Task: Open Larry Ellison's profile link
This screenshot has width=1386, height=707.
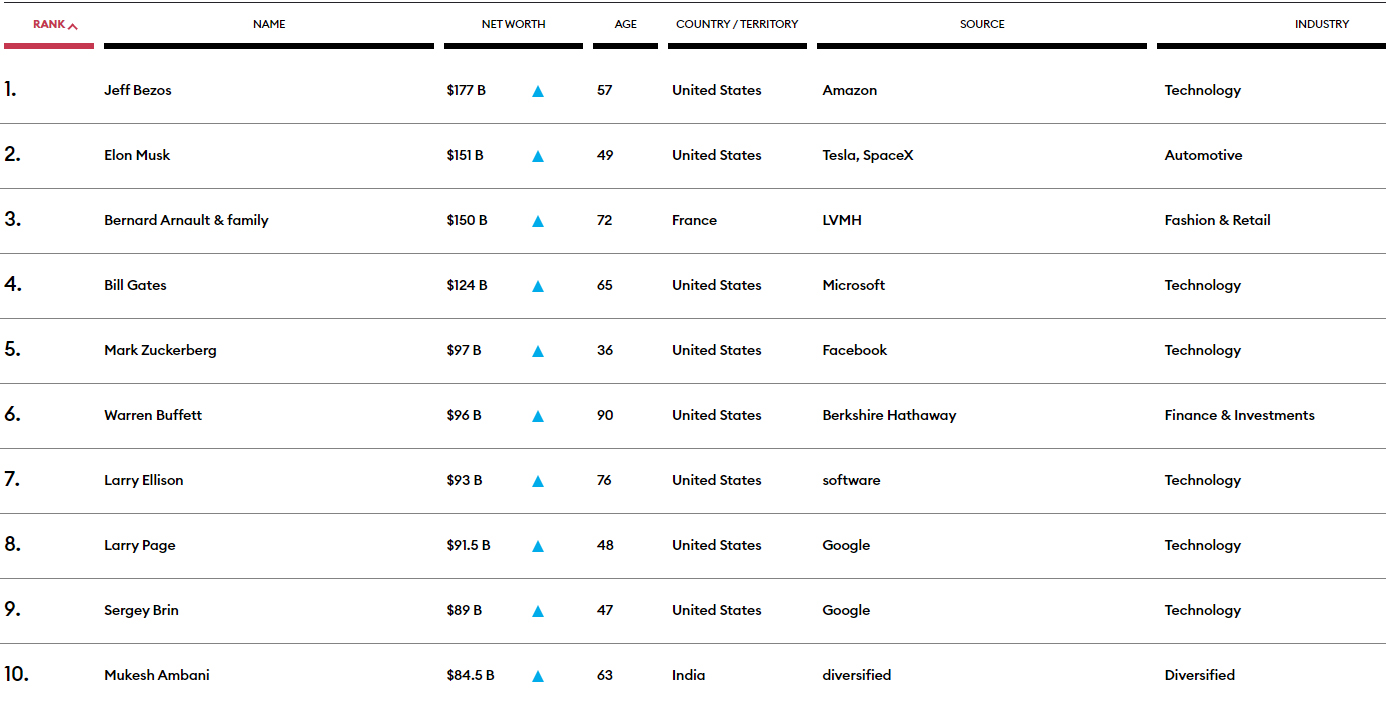Action: pos(144,480)
